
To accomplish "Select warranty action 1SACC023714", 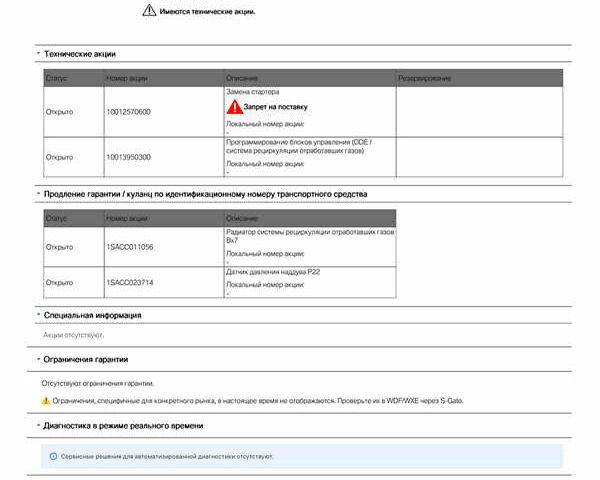I will [x=129, y=282].
